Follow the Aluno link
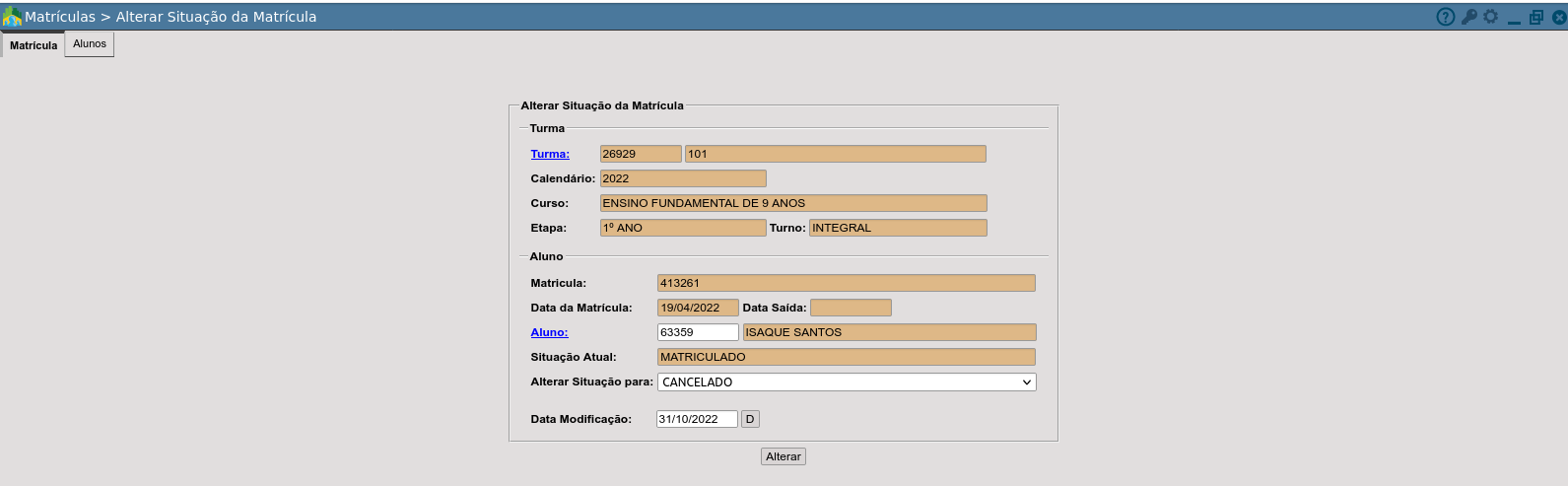The width and height of the screenshot is (1568, 486). pos(549,332)
